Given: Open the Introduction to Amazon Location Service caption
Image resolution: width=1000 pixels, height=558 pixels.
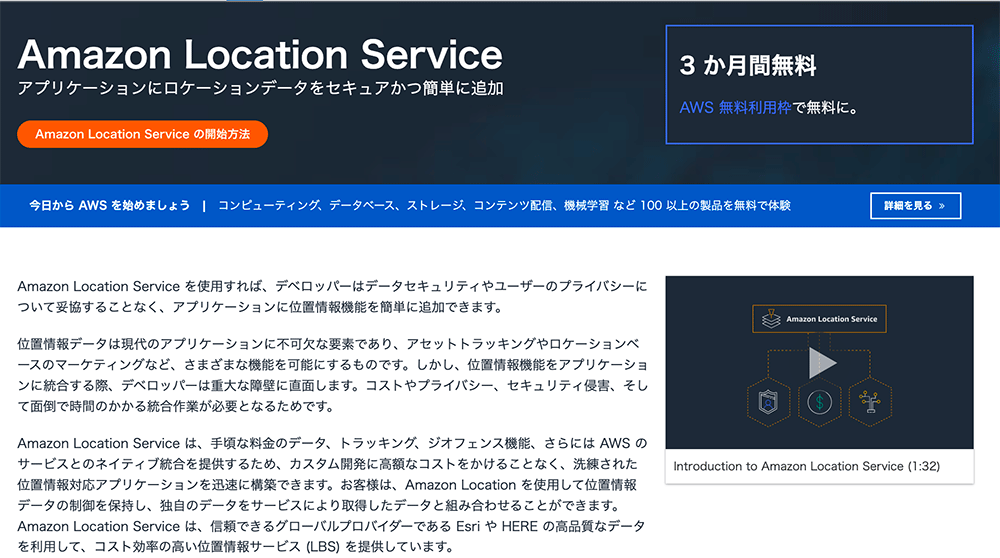Looking at the screenshot, I should click(x=806, y=466).
